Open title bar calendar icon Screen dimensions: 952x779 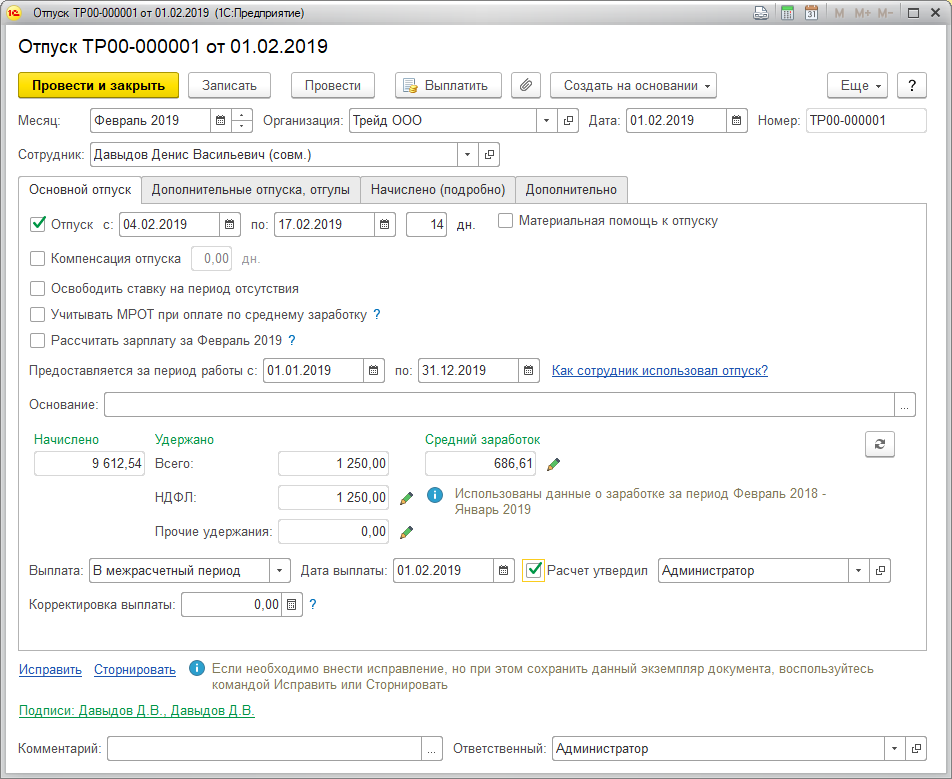tap(811, 13)
